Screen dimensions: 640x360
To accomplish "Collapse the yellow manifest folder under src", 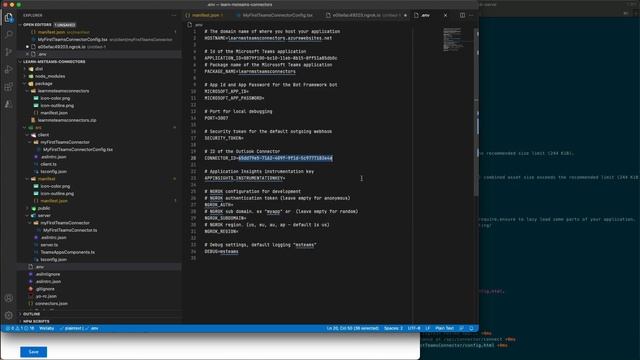I will tap(46, 179).
